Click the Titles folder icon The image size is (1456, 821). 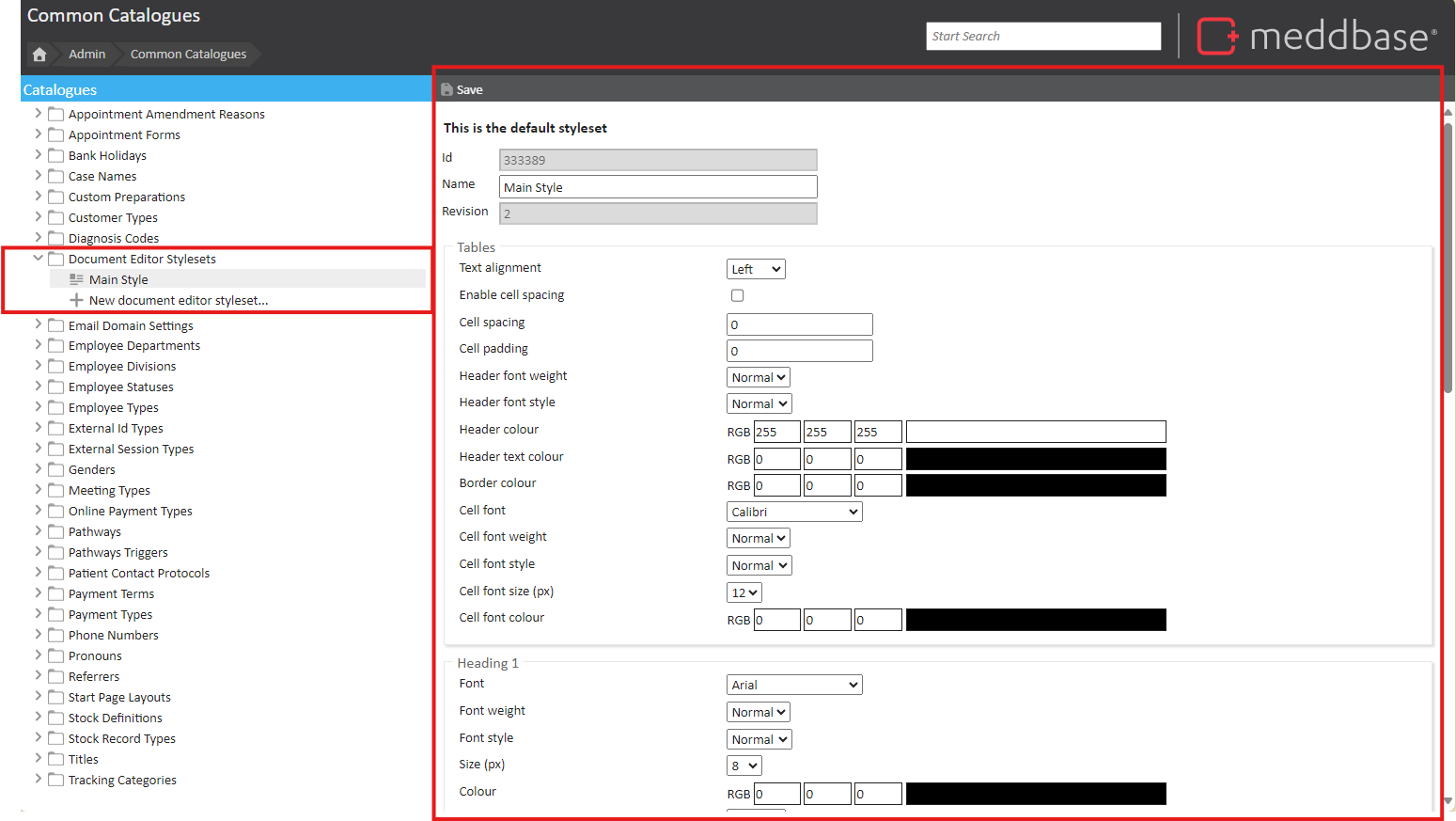56,760
